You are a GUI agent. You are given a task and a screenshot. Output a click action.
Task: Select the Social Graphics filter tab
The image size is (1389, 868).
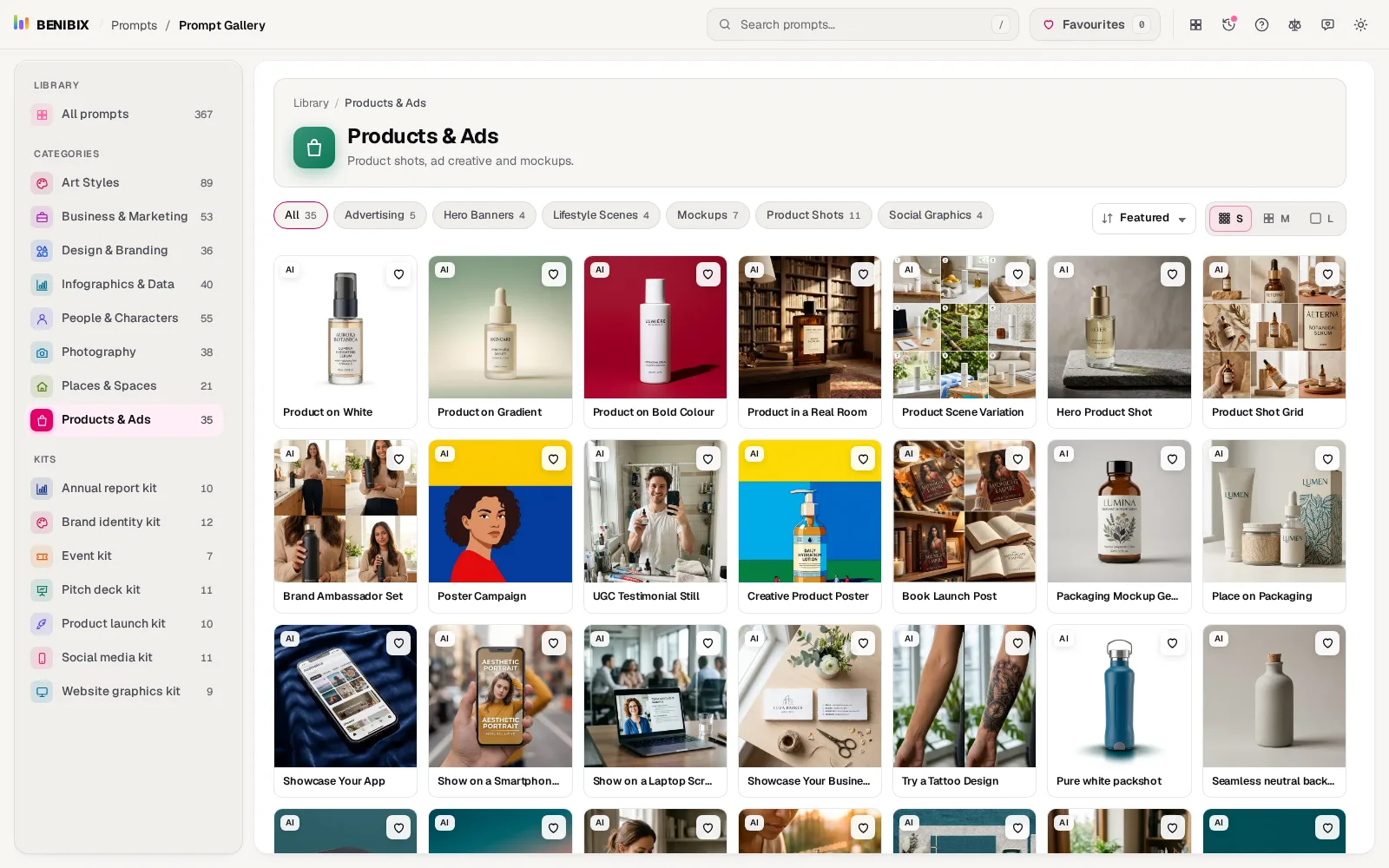pyautogui.click(x=936, y=215)
